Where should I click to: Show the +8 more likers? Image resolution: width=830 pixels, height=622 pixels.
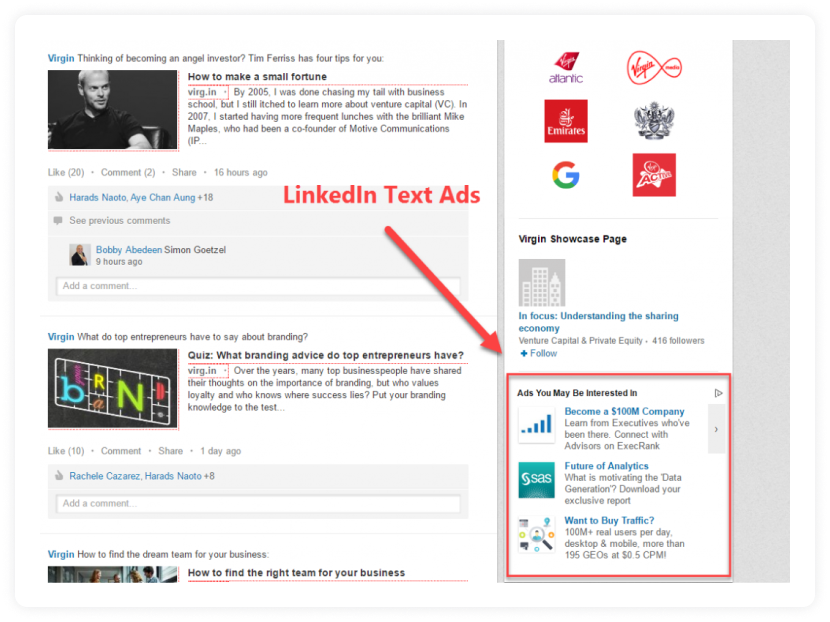pos(209,476)
